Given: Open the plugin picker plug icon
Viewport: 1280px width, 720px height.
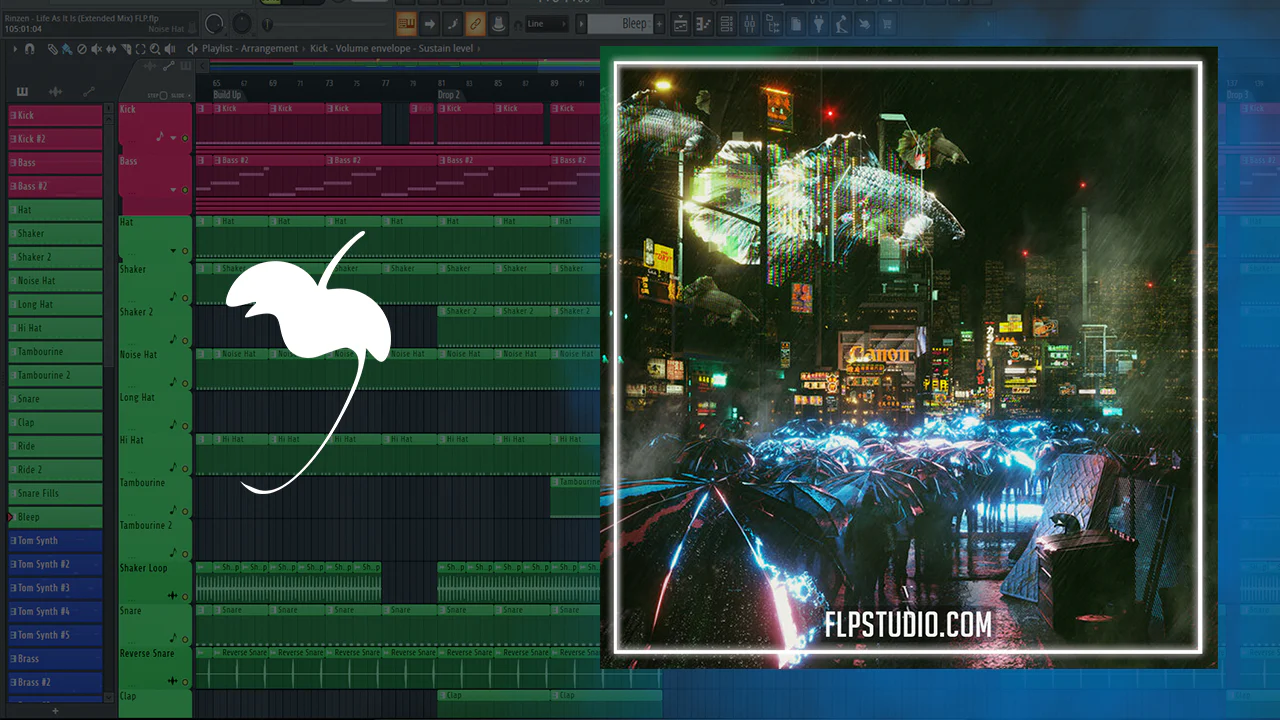Looking at the screenshot, I should [x=818, y=23].
